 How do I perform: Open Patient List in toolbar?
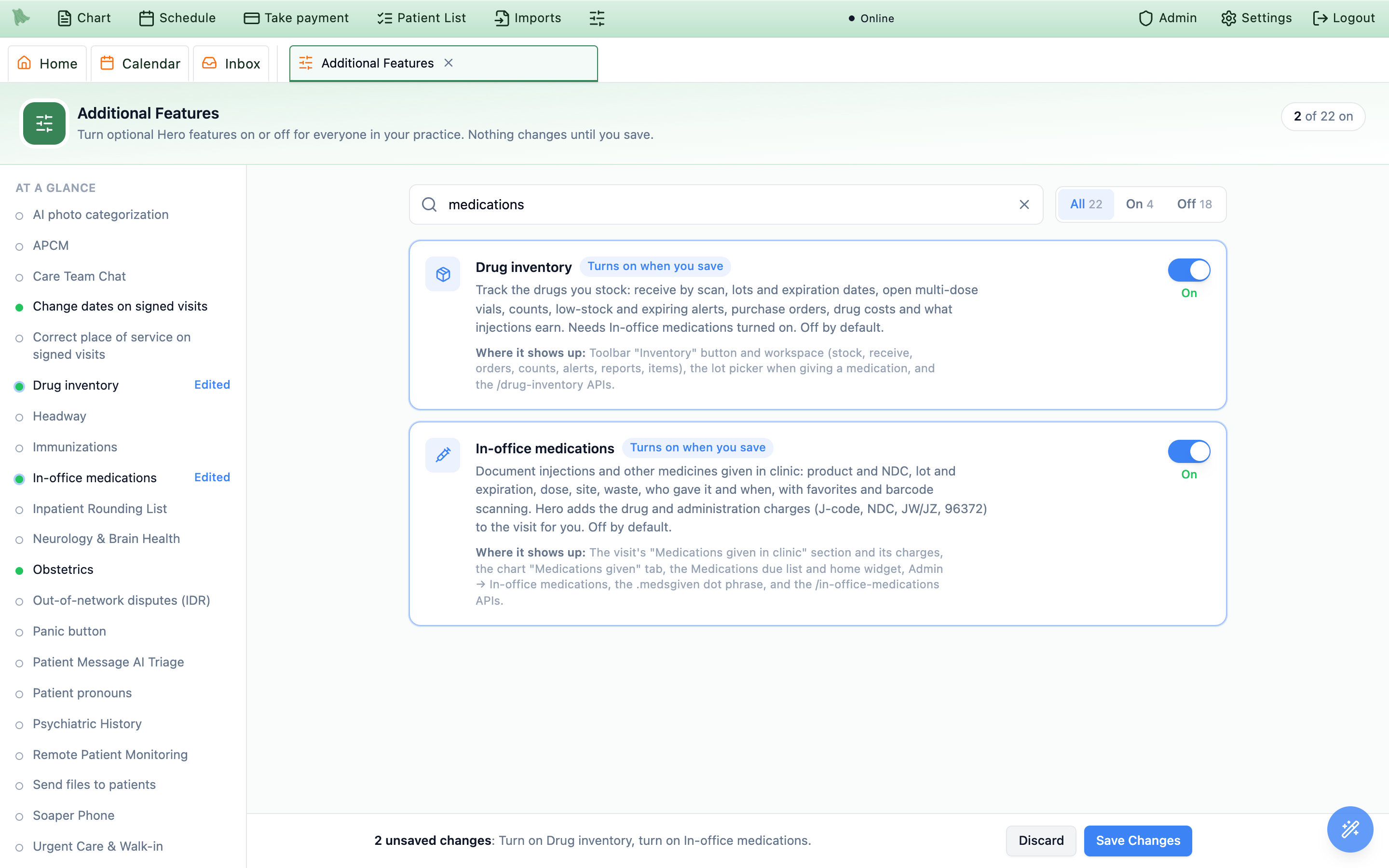point(422,18)
